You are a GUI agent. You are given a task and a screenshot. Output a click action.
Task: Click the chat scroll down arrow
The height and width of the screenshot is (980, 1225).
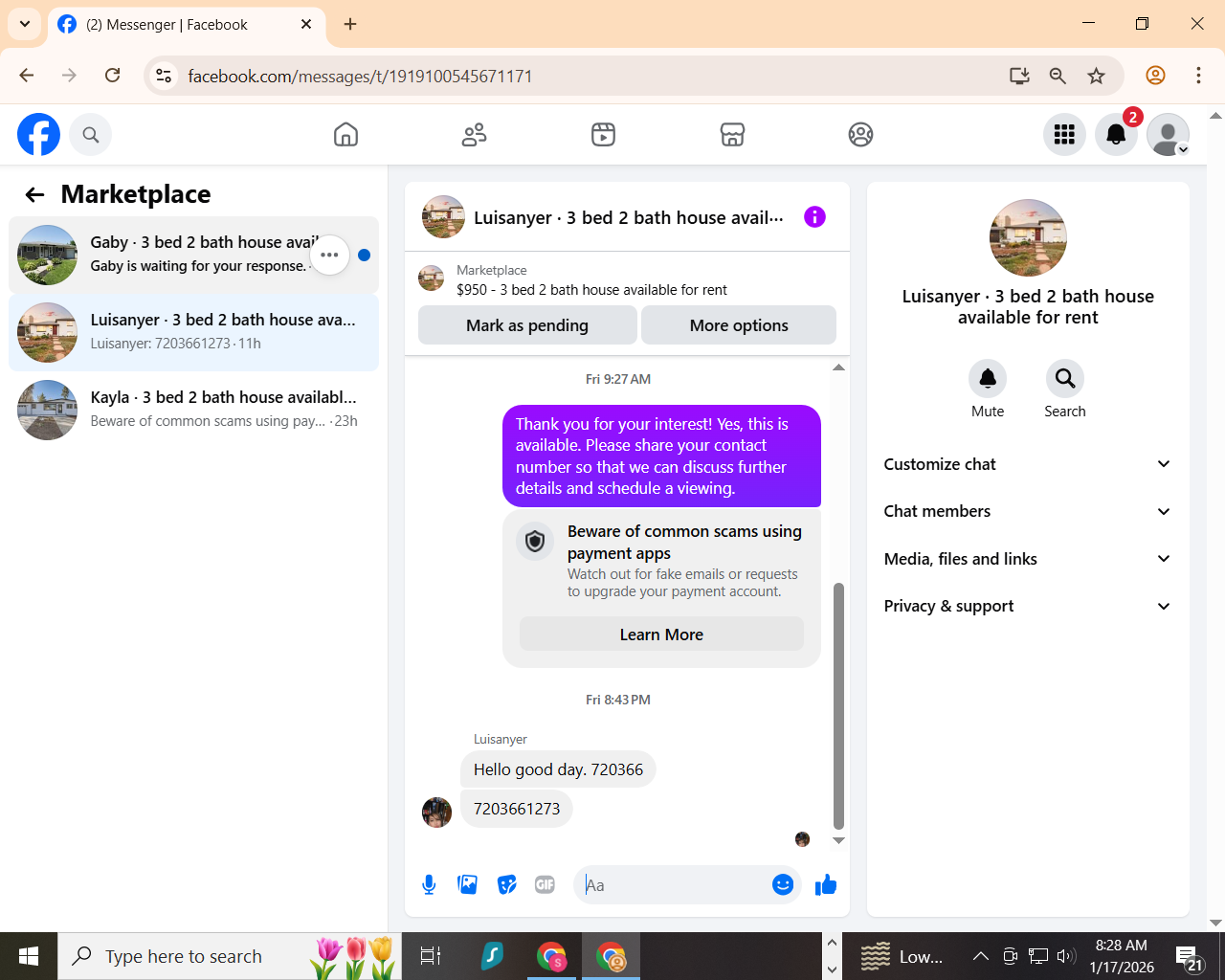838,840
